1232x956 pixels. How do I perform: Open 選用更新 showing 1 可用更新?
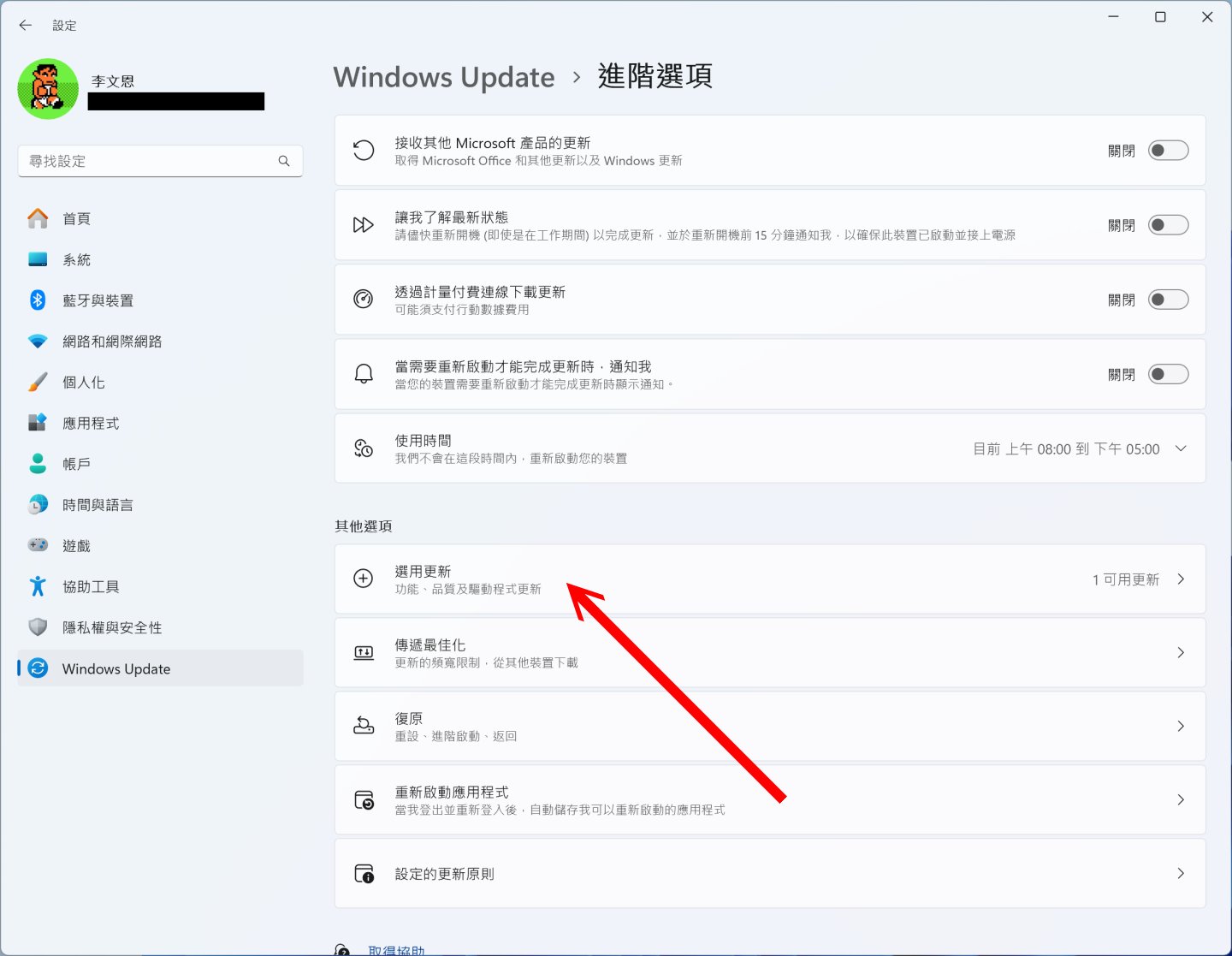pyautogui.click(x=770, y=579)
